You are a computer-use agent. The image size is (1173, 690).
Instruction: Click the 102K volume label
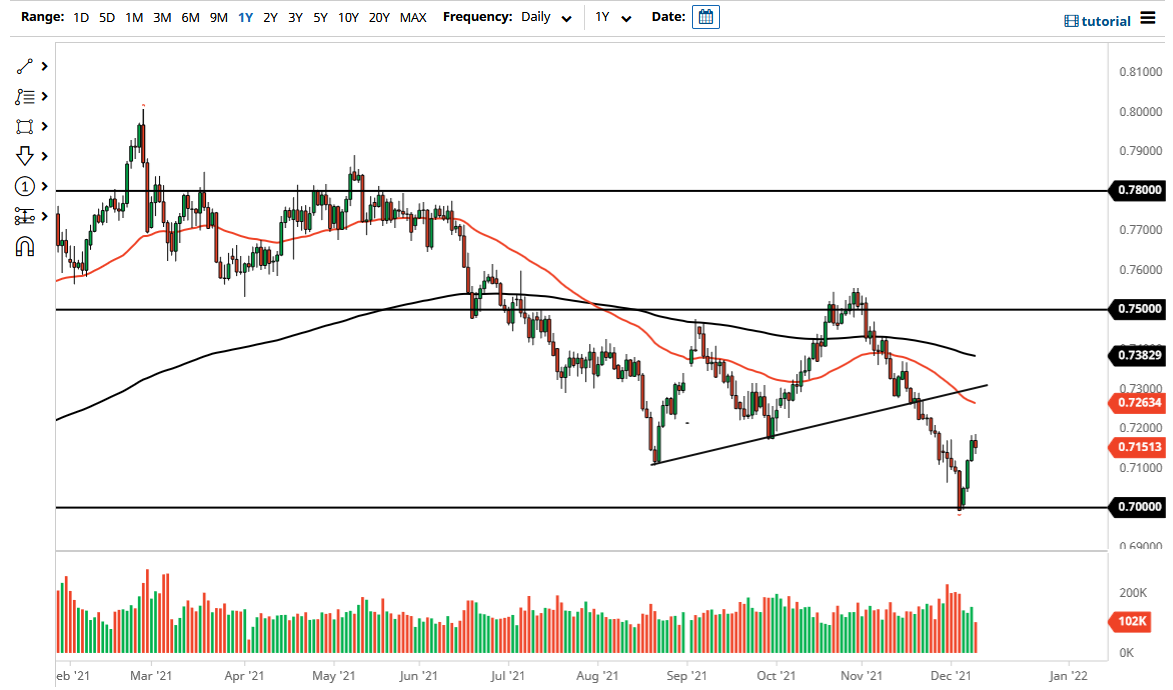(1129, 622)
